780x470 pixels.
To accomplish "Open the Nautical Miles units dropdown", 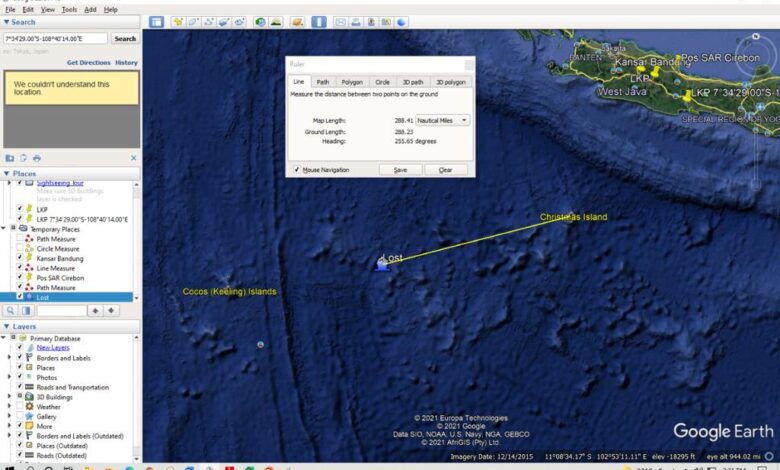I will 442,120.
